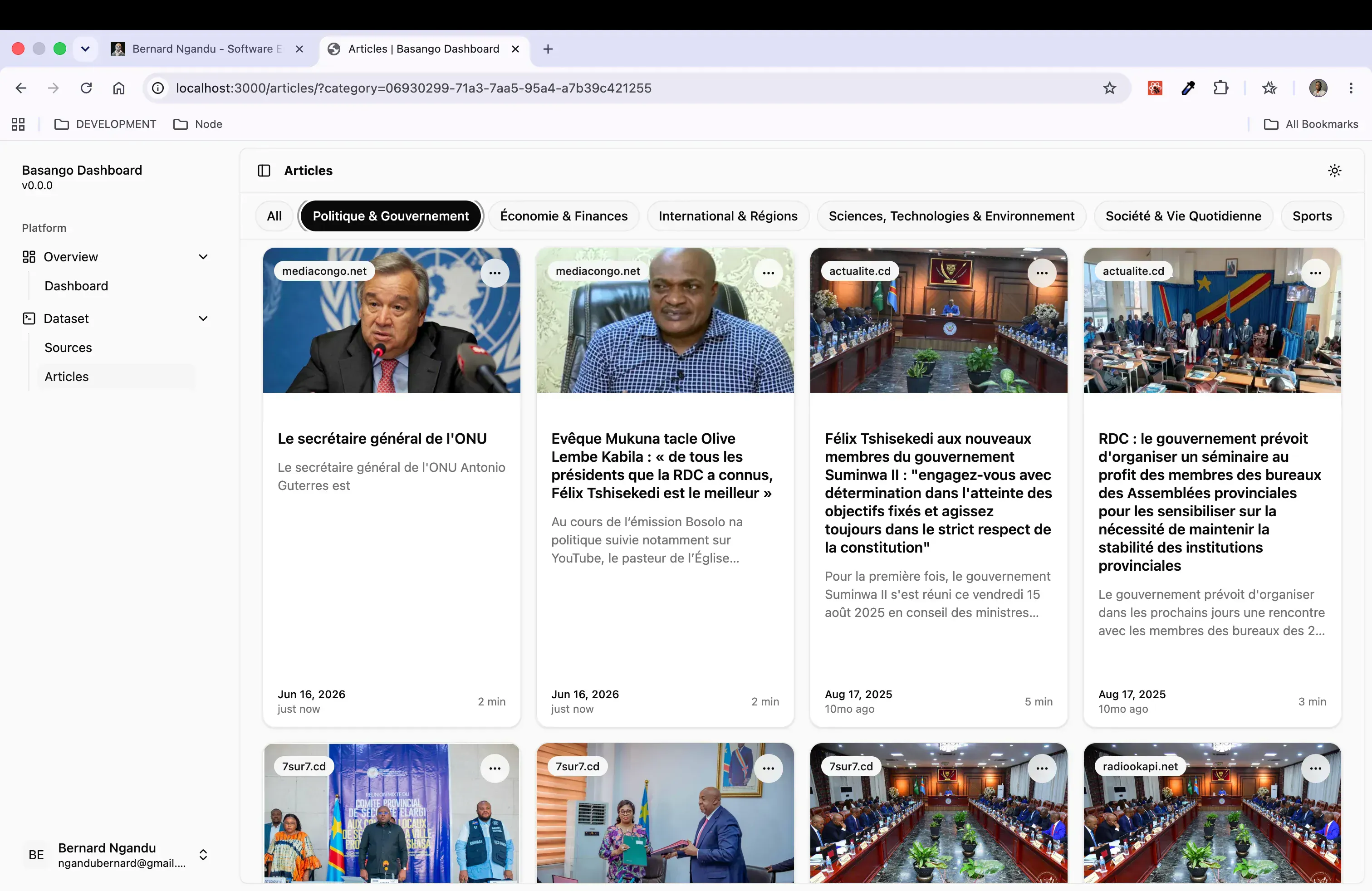Reload the current page
This screenshot has height=891, width=1372.
86,88
